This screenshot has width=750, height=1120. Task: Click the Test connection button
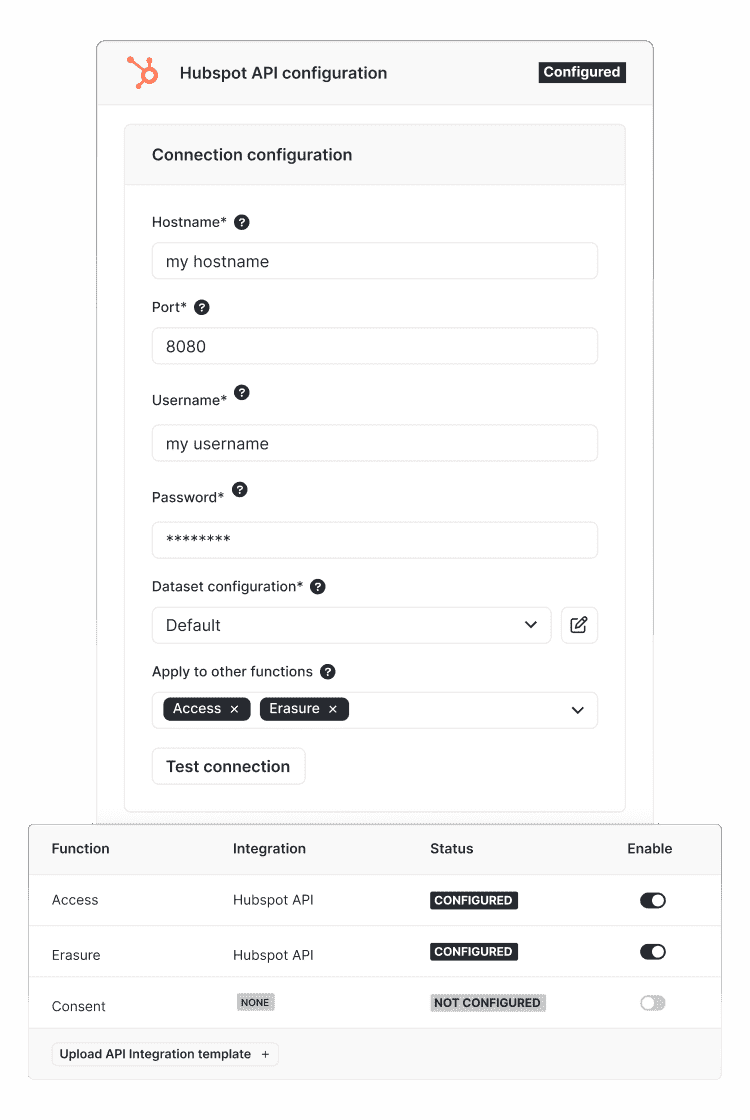(x=229, y=766)
